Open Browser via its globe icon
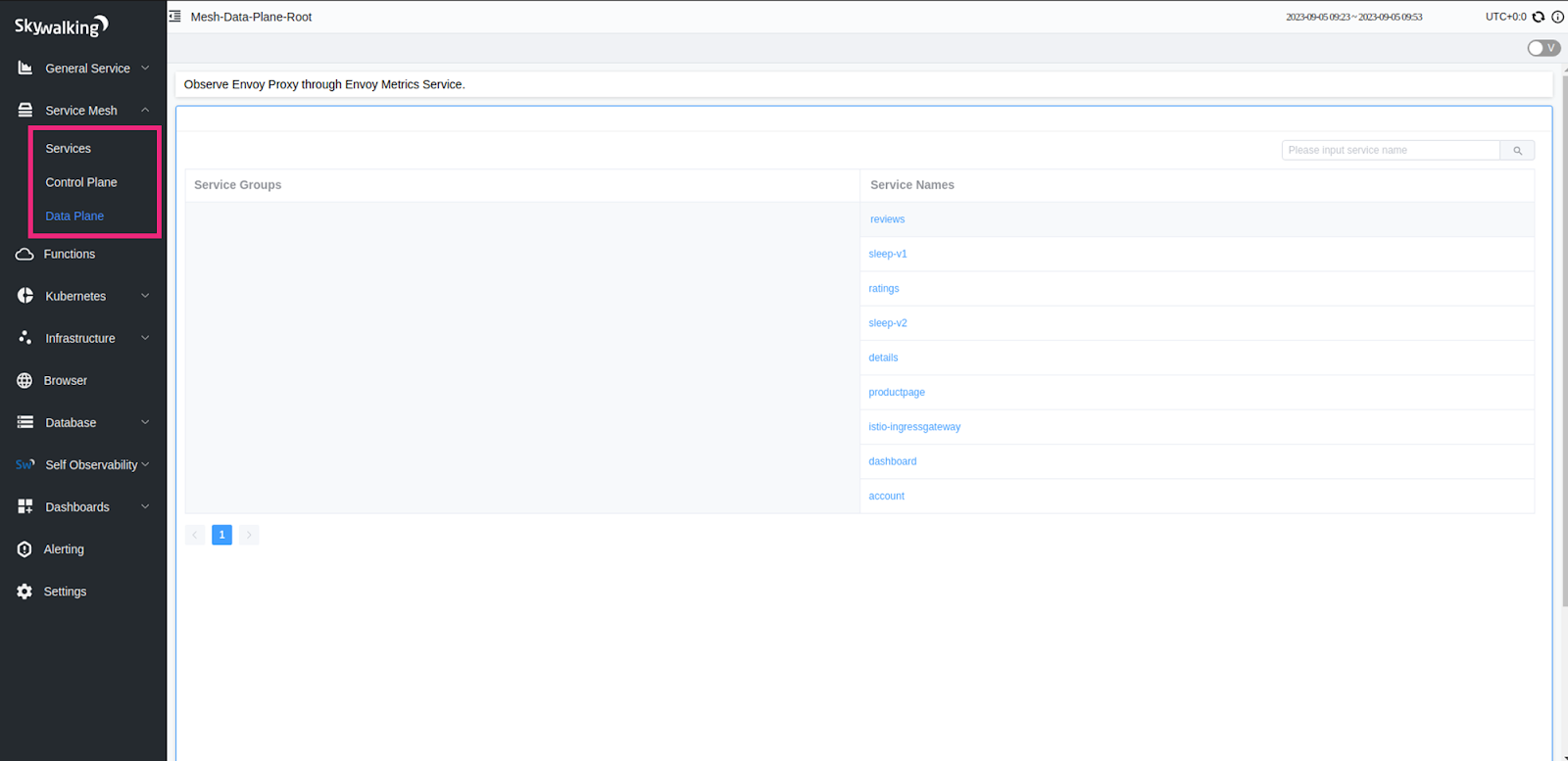 click(x=24, y=381)
